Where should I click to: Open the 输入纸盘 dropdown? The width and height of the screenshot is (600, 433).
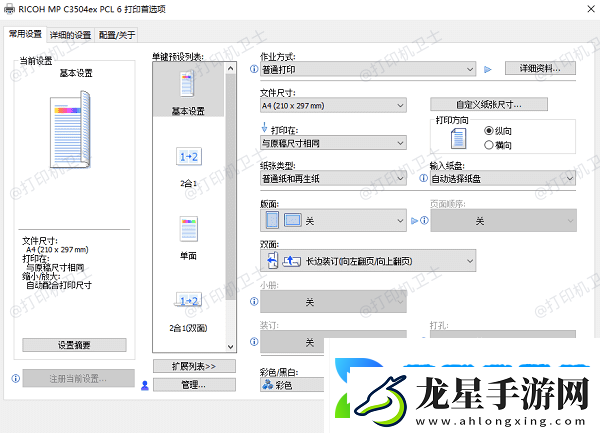(503, 178)
